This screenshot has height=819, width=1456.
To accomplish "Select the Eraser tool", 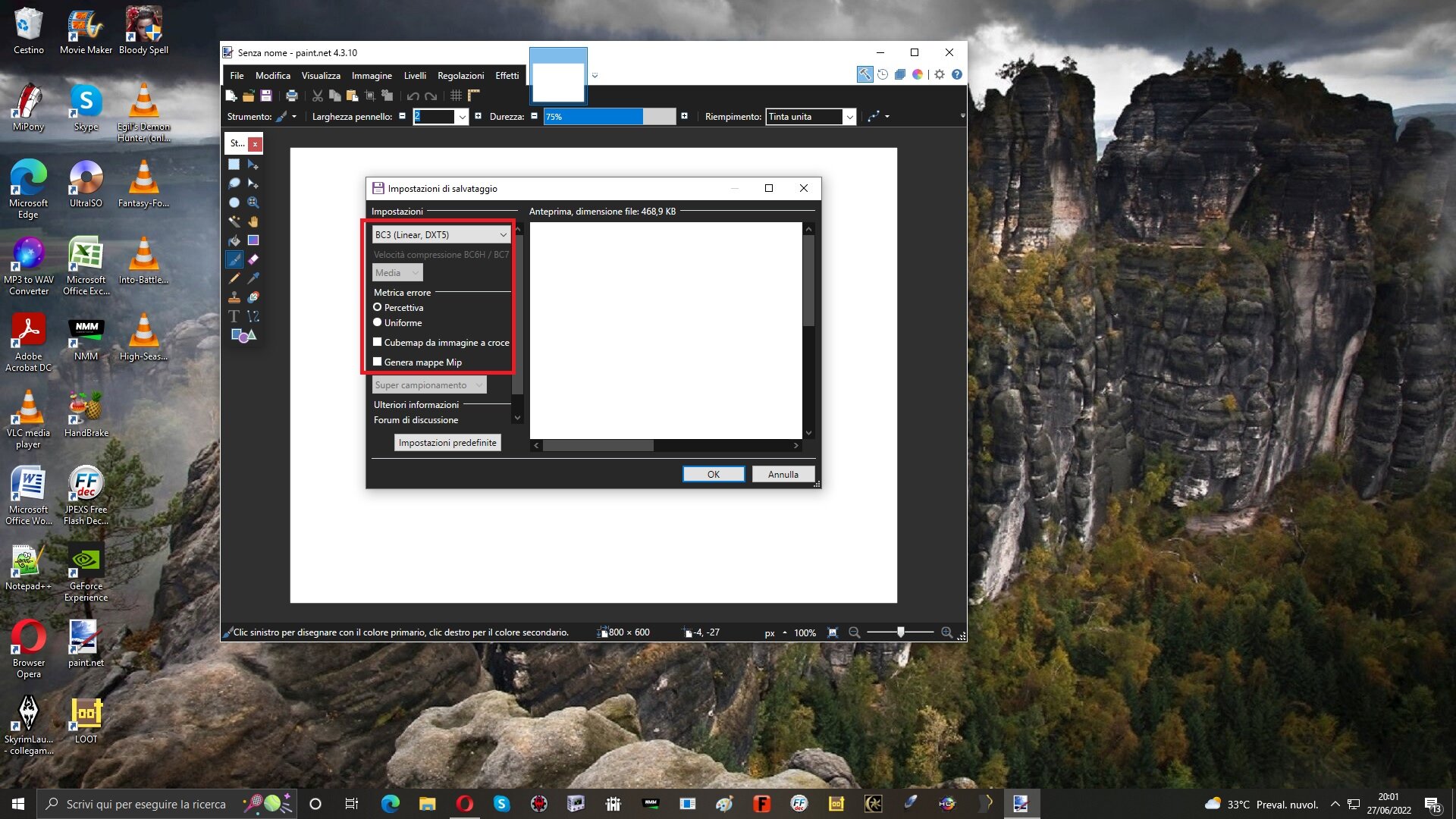I will tap(253, 259).
